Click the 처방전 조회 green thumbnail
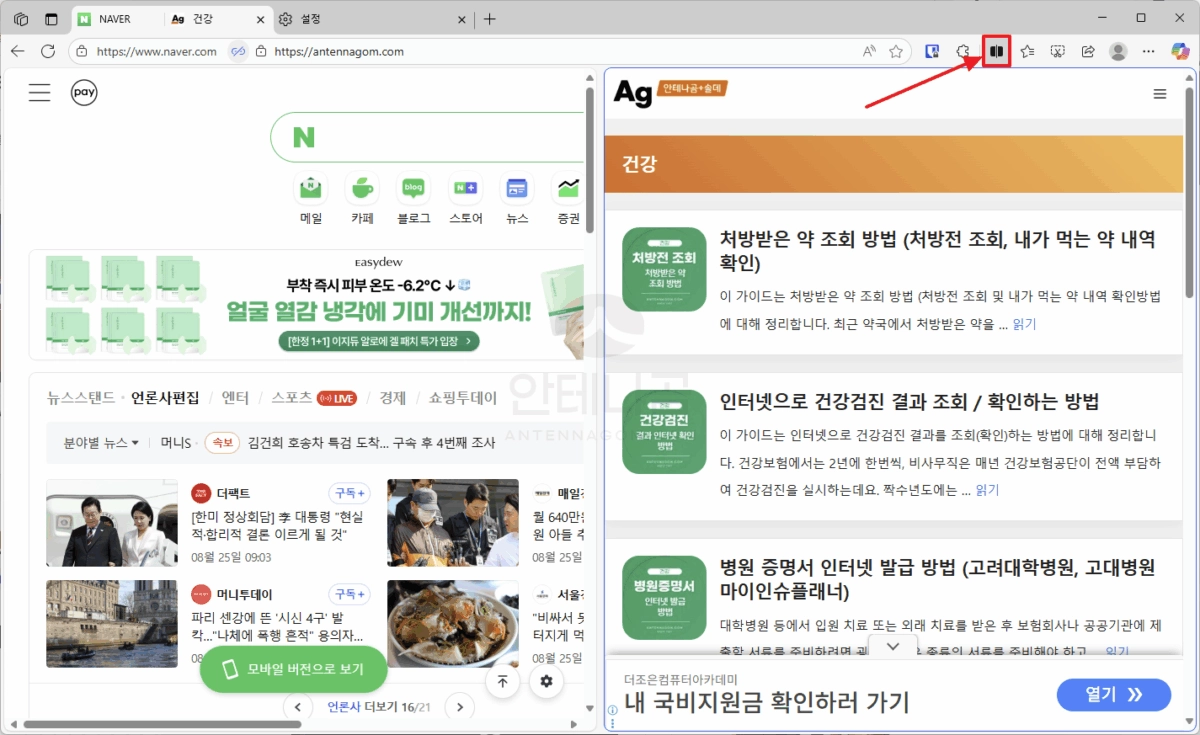The image size is (1200, 735). (664, 269)
